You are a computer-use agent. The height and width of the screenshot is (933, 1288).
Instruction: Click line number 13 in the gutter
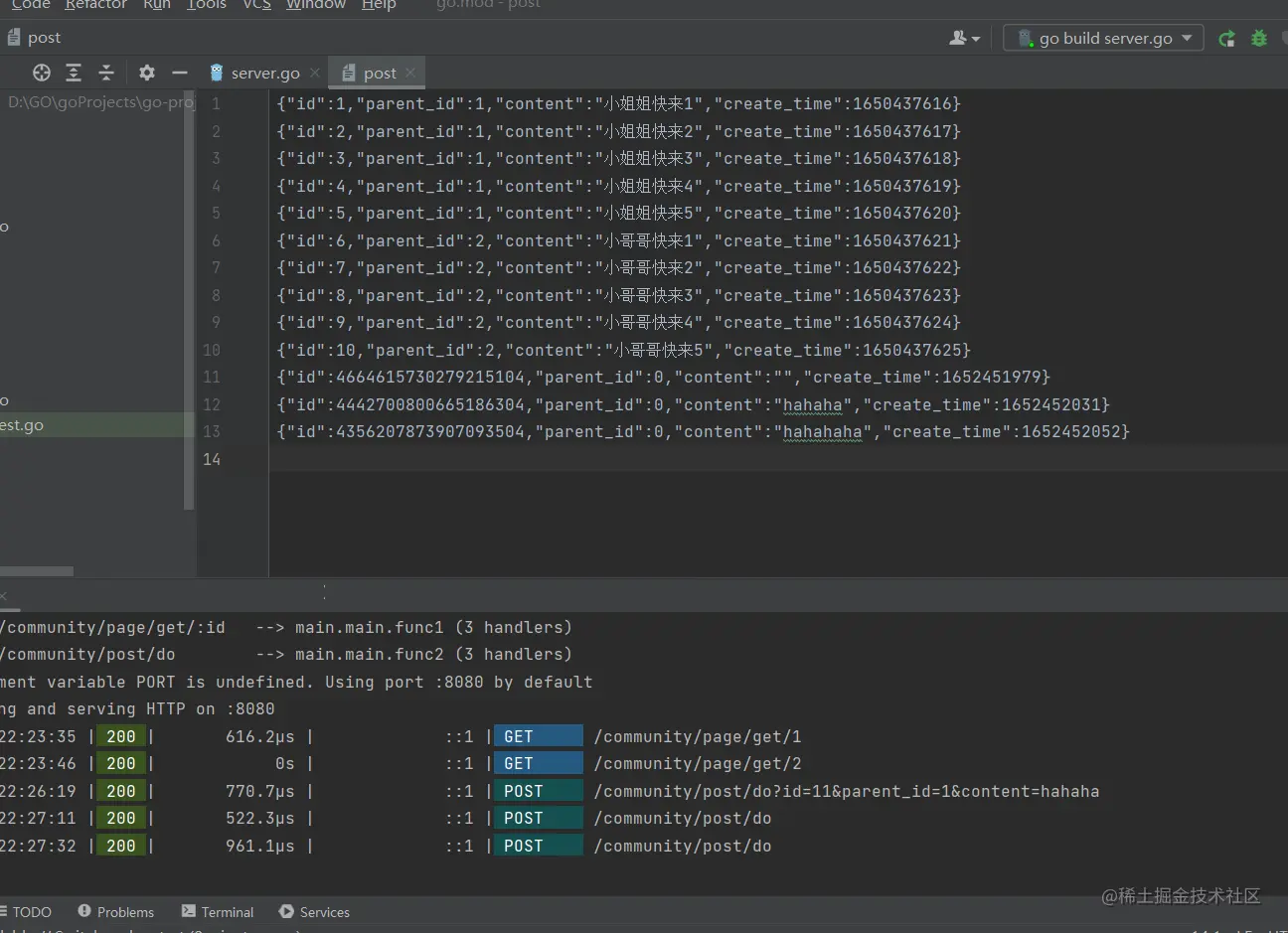212,431
